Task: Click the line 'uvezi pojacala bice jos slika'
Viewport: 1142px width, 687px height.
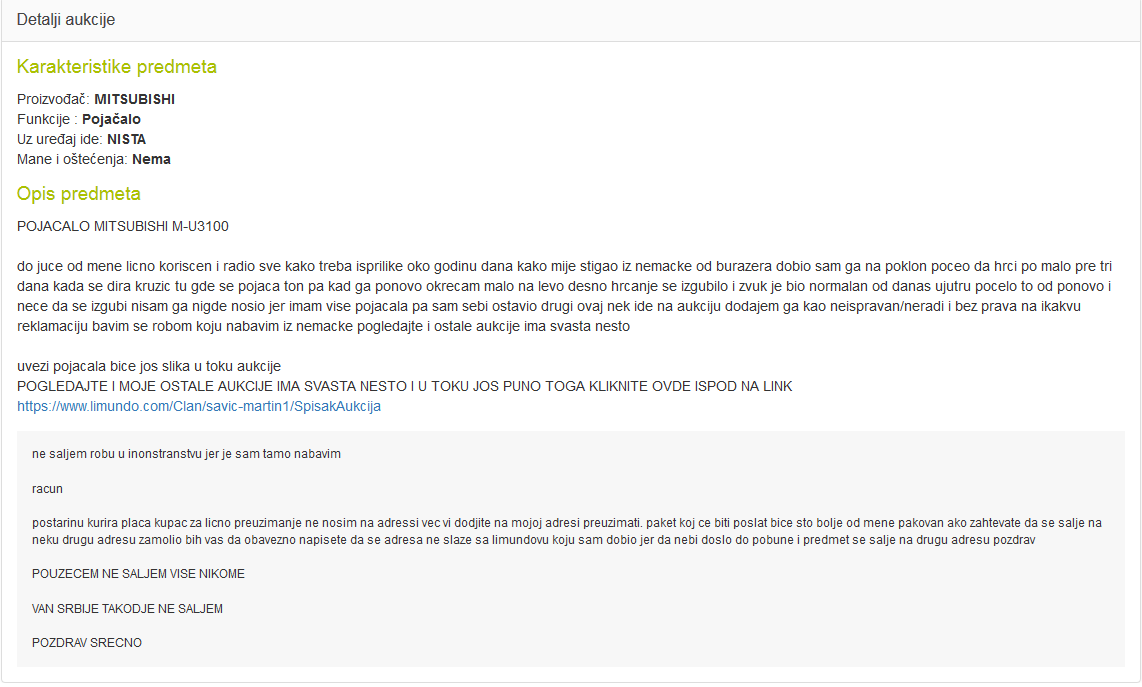Action: click(x=149, y=366)
